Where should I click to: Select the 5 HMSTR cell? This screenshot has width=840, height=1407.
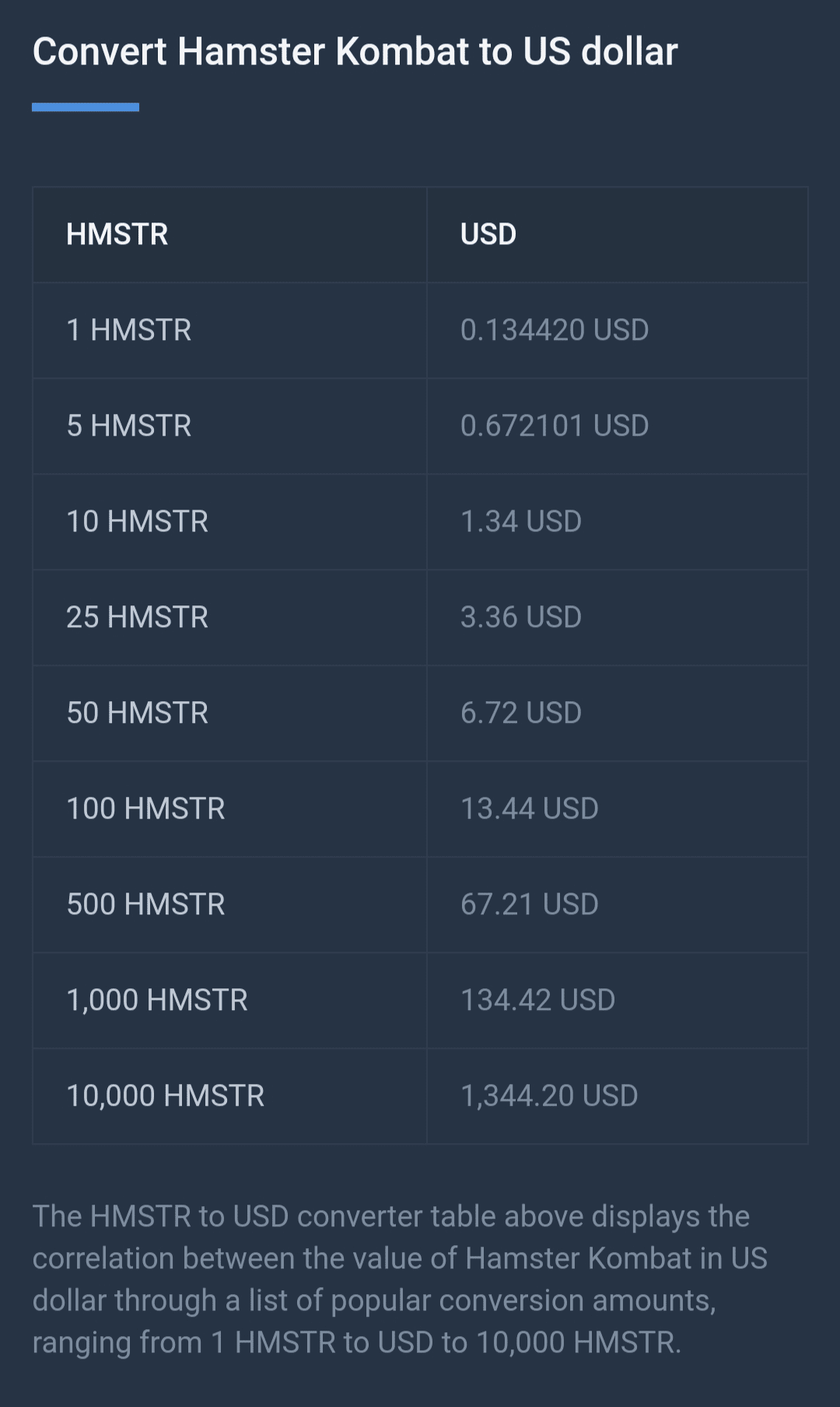click(x=129, y=426)
